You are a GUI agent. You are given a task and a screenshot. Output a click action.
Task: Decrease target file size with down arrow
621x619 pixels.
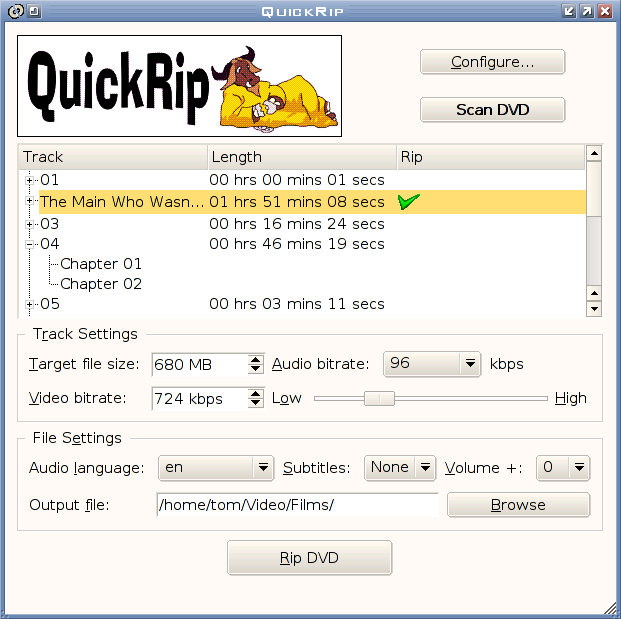(256, 369)
